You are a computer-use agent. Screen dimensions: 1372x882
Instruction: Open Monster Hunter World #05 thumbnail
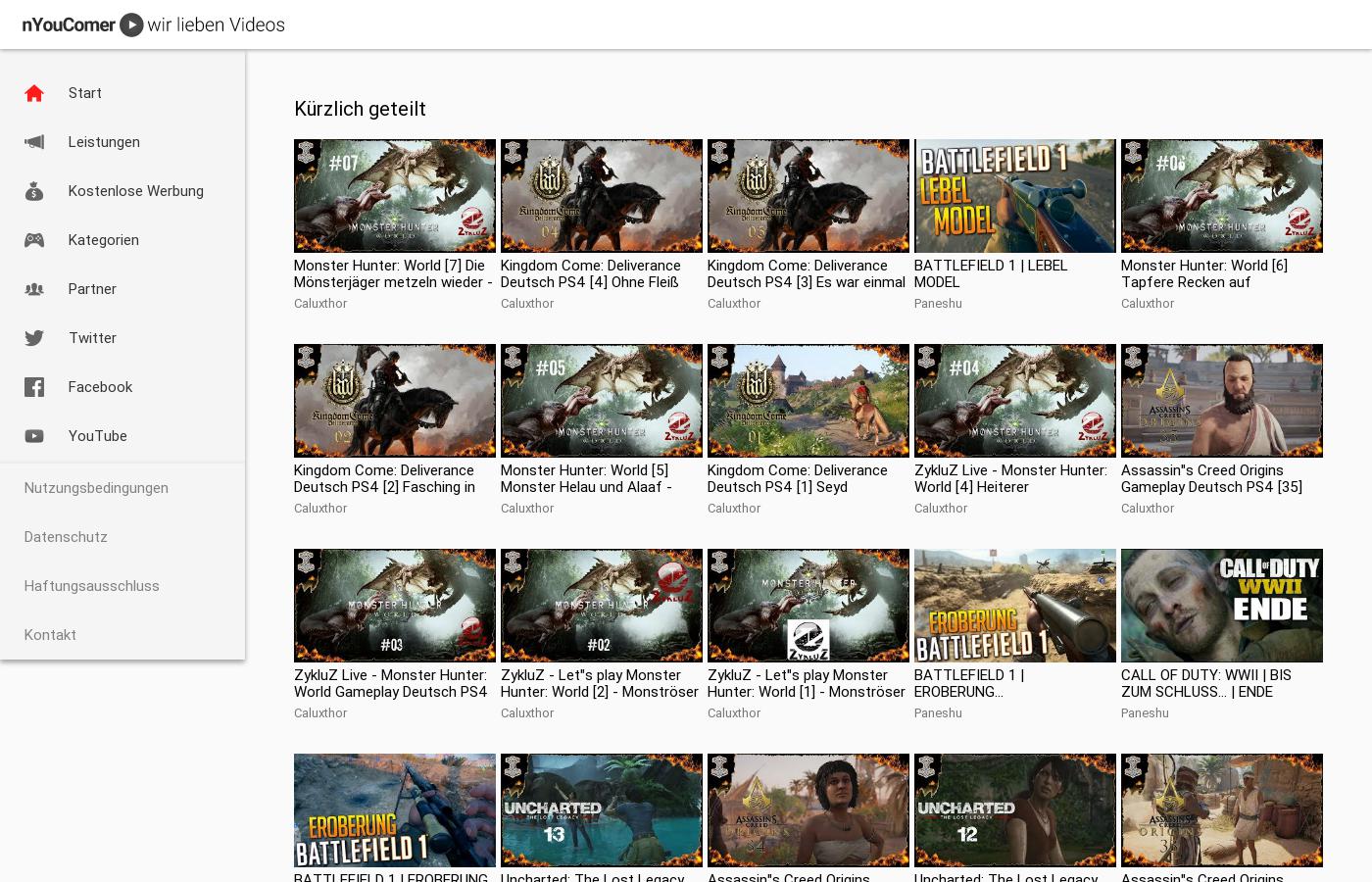602,401
